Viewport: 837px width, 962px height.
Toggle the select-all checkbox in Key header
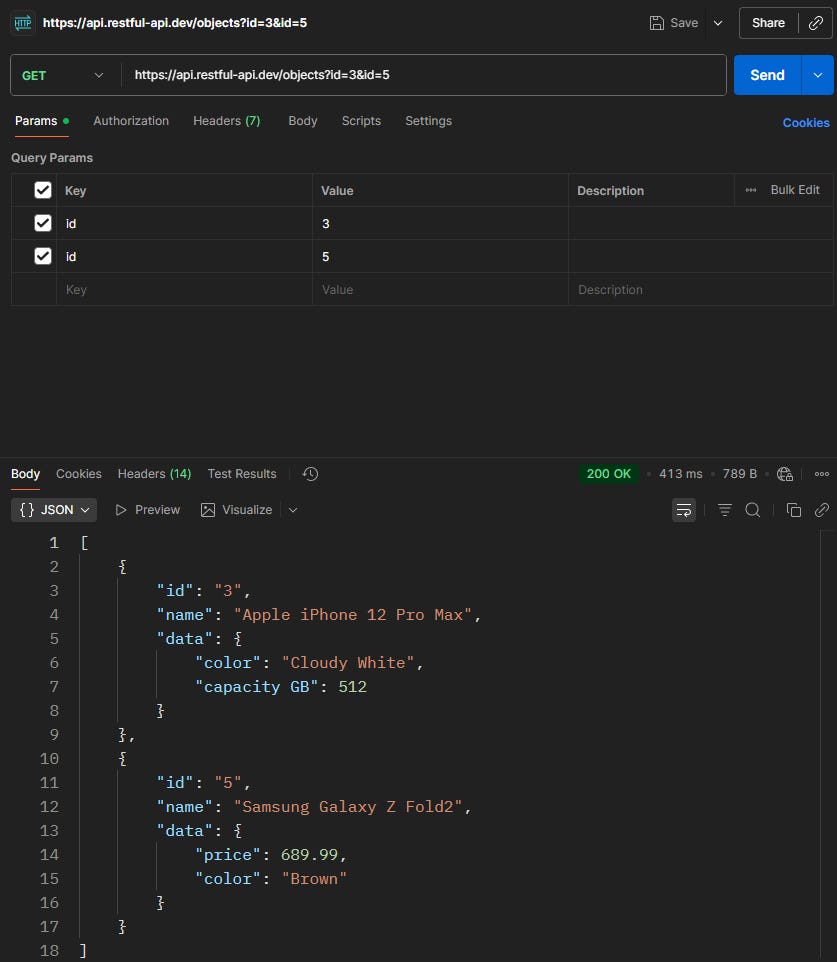point(43,190)
